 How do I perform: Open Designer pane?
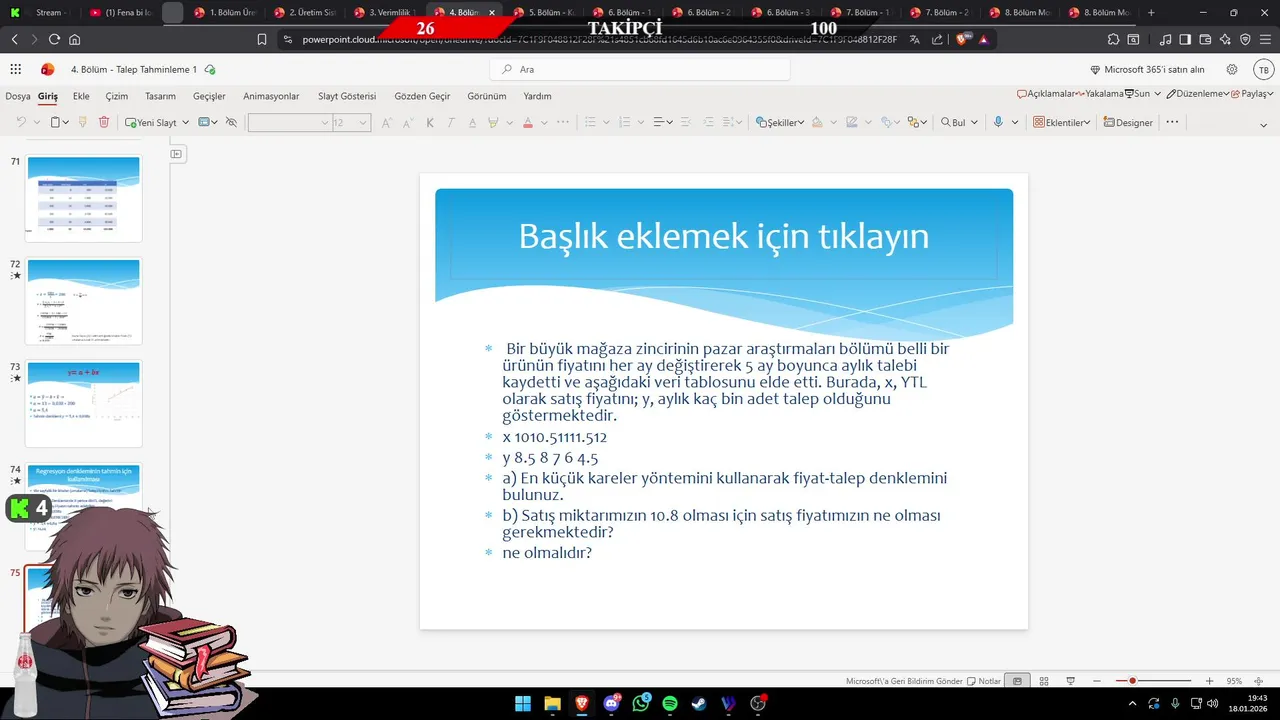[1128, 122]
